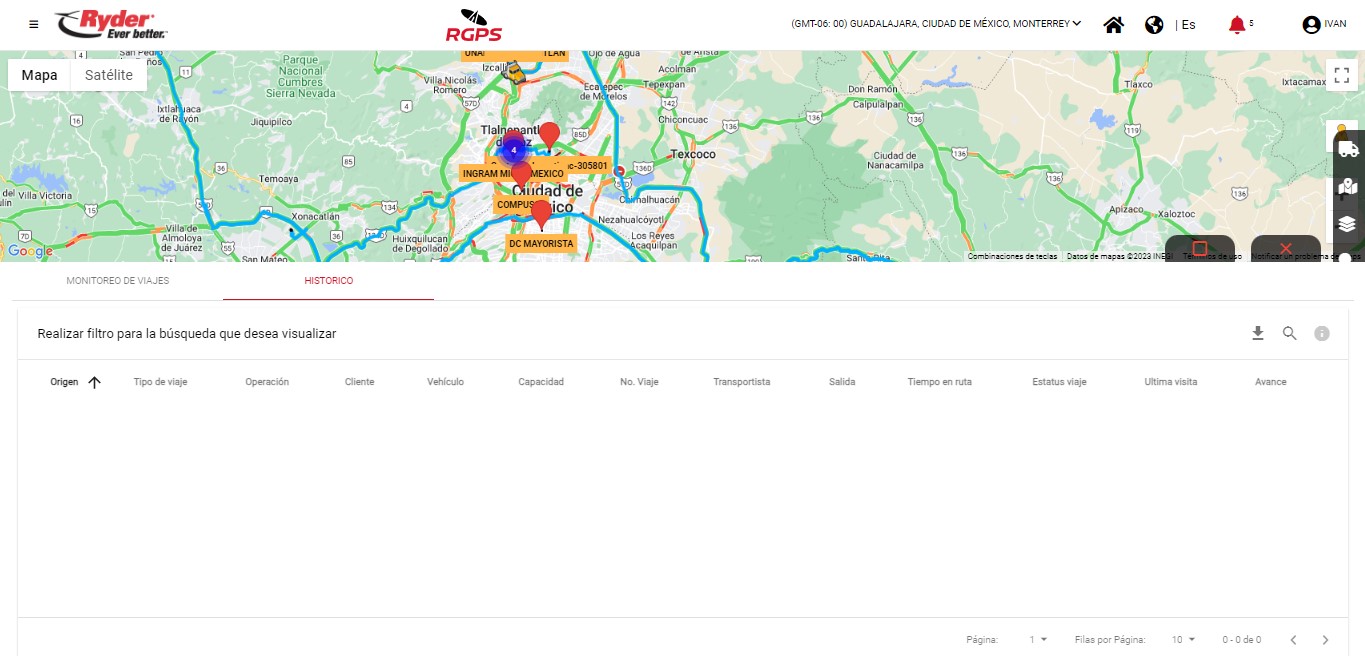
Task: Click the blue cluster marker labeled 4
Action: tap(513, 150)
